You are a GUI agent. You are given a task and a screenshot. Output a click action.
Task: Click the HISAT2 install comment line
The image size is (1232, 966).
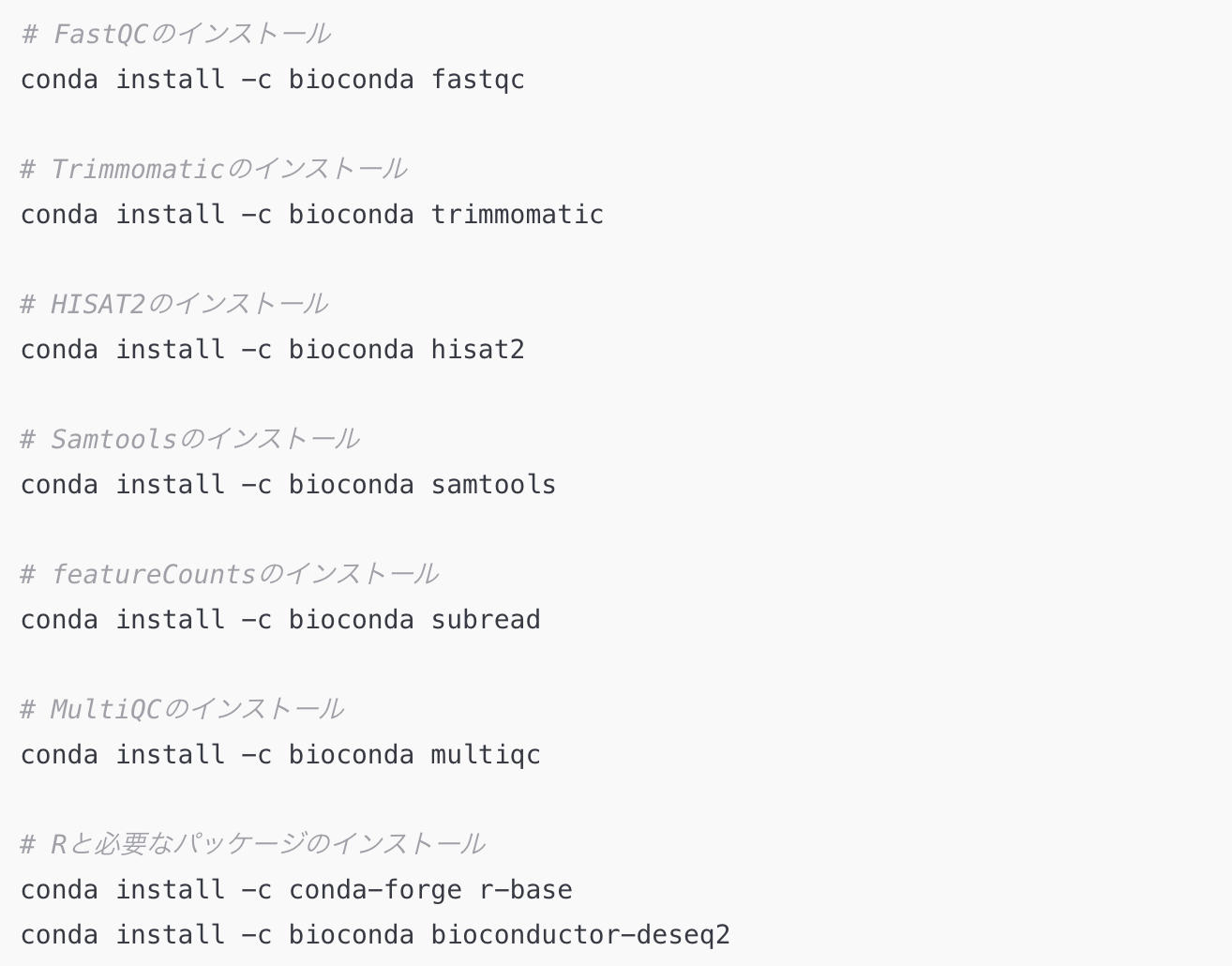173,304
